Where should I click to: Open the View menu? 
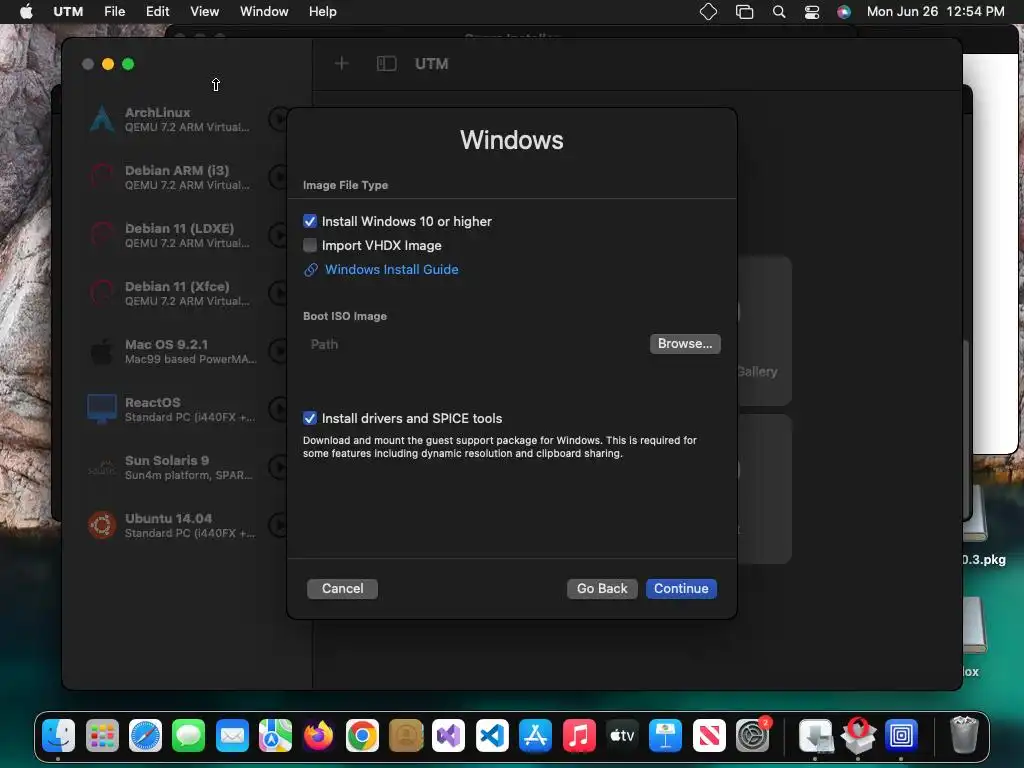(204, 12)
